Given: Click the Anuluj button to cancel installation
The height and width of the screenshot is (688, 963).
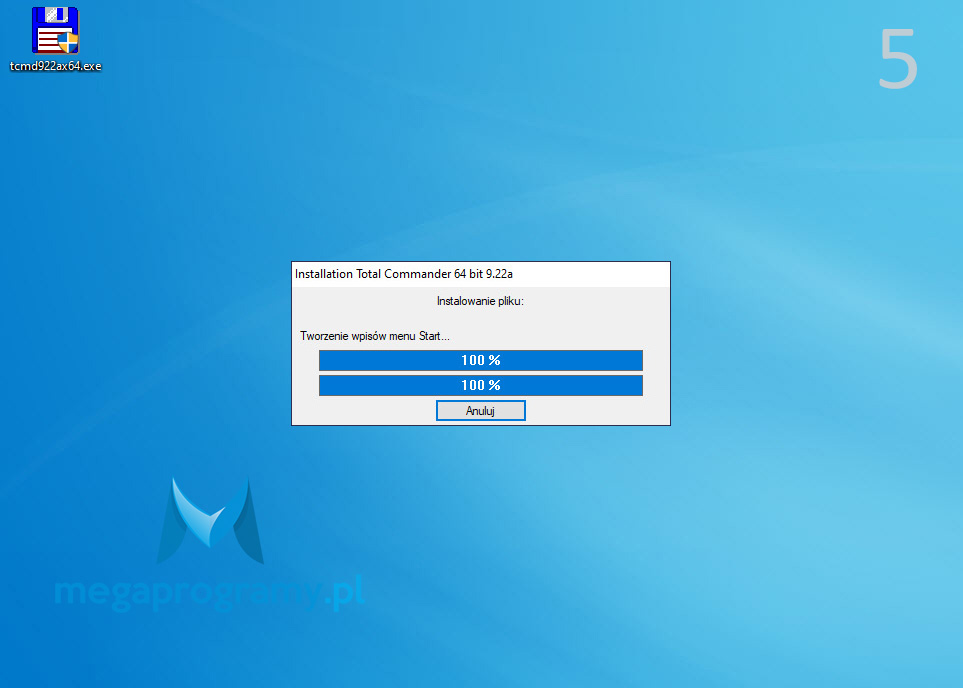Looking at the screenshot, I should (x=480, y=410).
